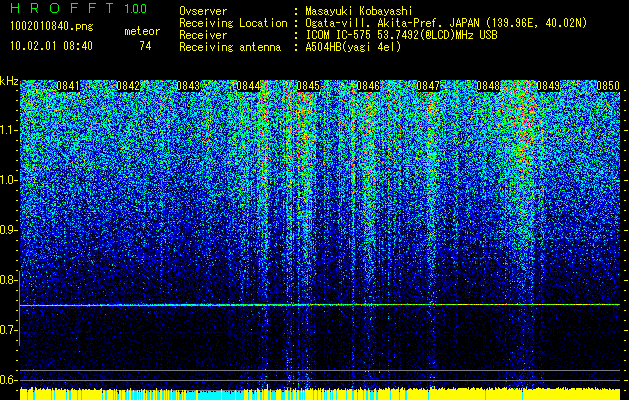Click the observer name Masayuki Kobayashi
The width and height of the screenshot is (629, 400).
359,11
